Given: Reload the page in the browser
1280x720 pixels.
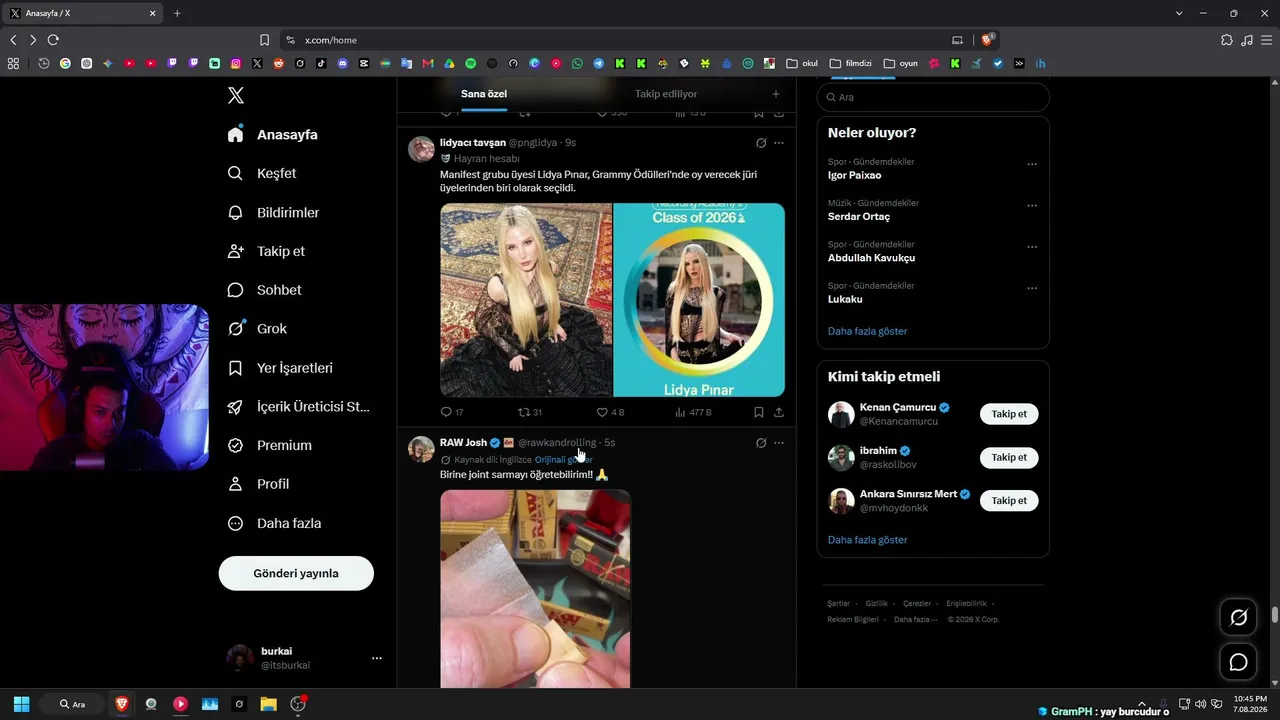Looking at the screenshot, I should [53, 40].
